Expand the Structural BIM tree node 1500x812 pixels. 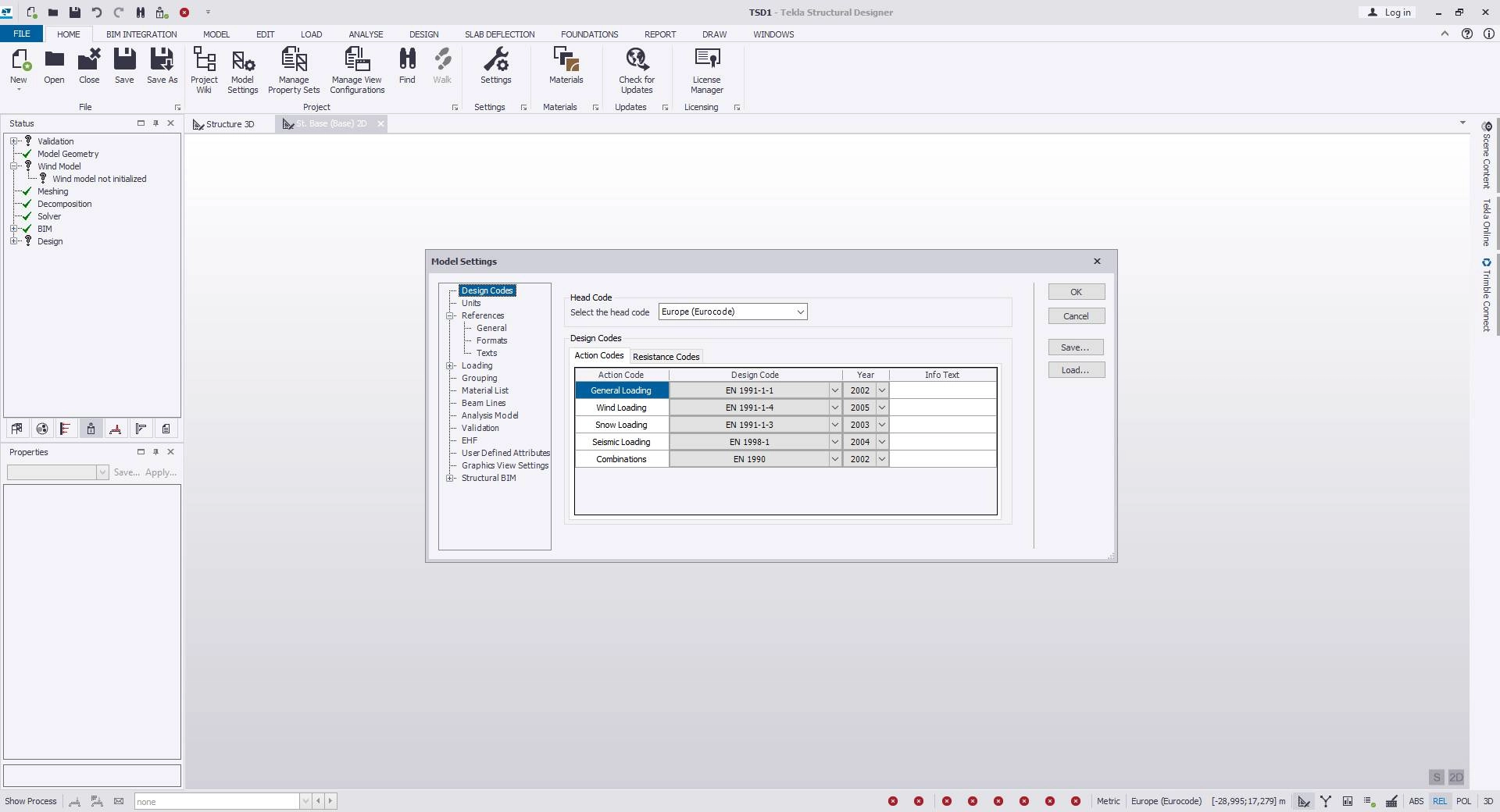click(x=450, y=478)
